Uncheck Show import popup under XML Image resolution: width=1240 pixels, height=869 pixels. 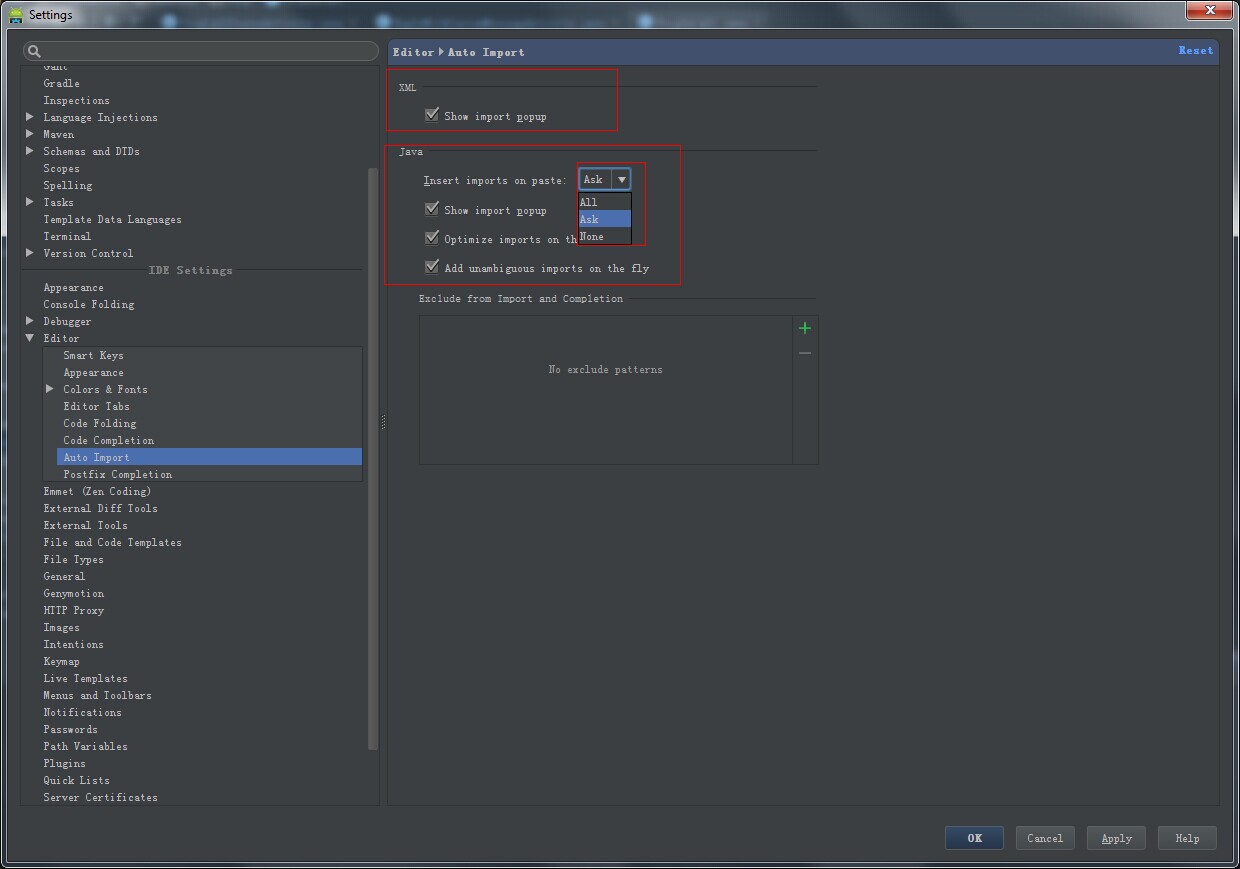pyautogui.click(x=432, y=114)
